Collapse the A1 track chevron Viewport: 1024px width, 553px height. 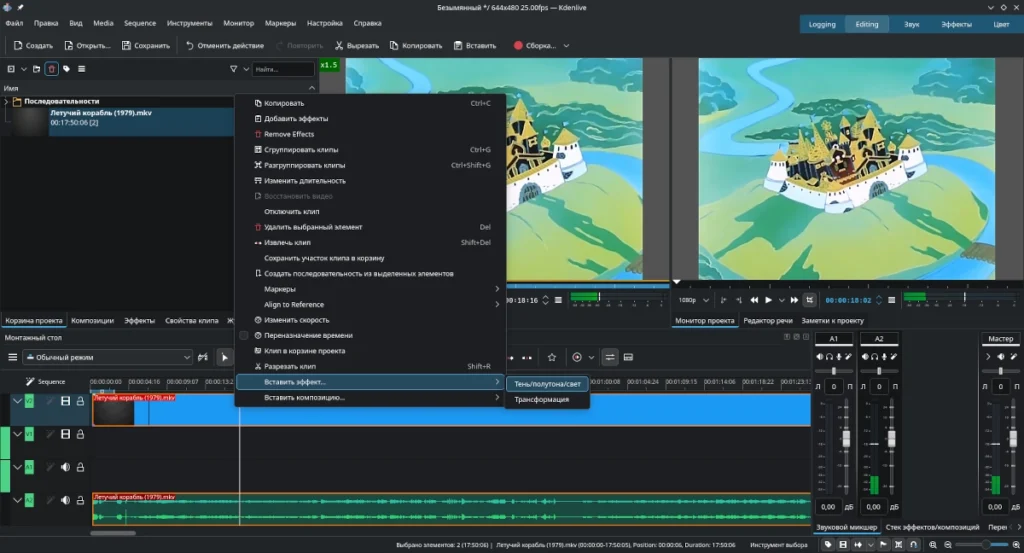17,467
